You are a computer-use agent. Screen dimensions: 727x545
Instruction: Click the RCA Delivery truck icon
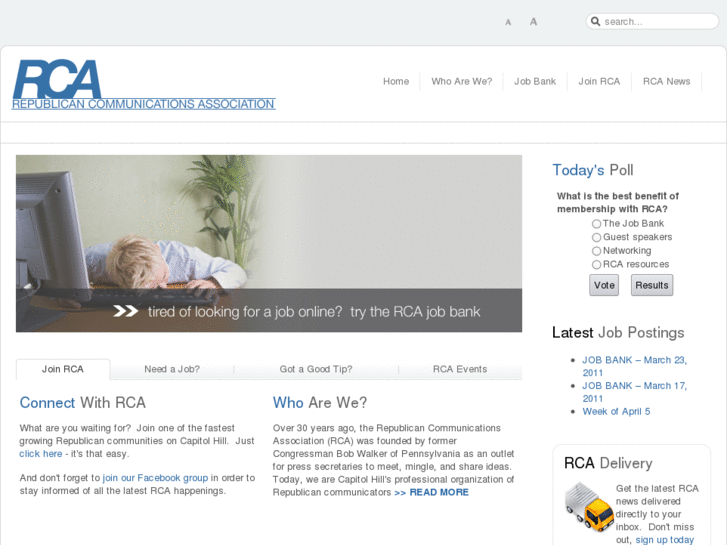(589, 507)
